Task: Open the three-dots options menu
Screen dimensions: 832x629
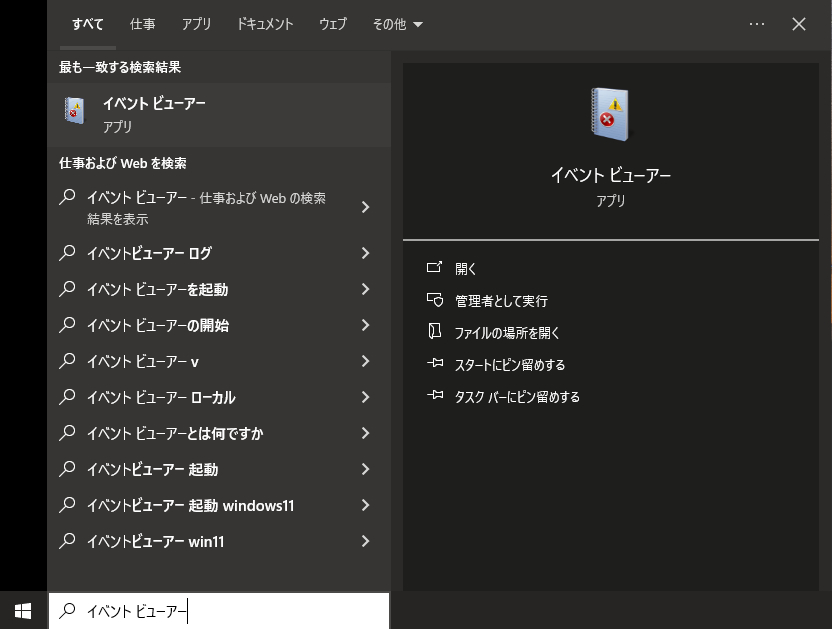Action: [756, 24]
